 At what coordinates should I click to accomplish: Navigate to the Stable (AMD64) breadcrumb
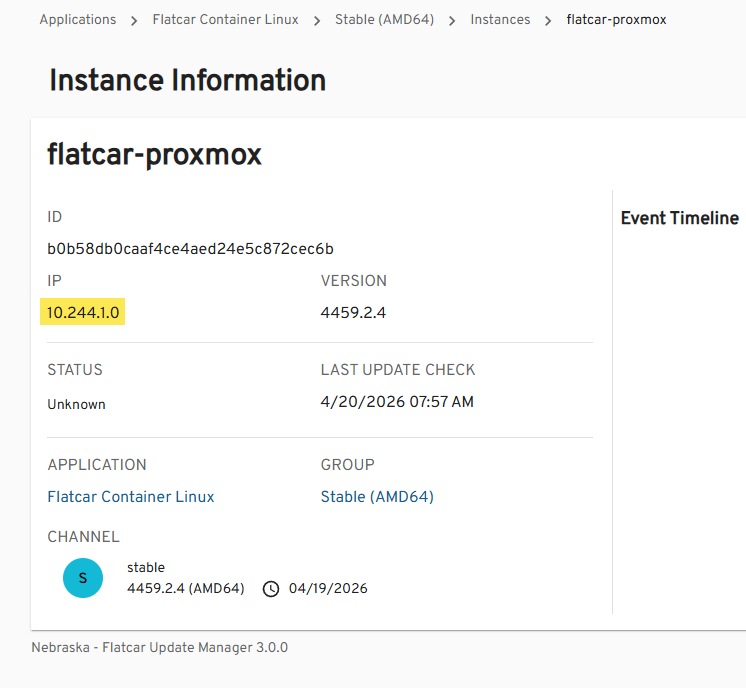point(384,20)
